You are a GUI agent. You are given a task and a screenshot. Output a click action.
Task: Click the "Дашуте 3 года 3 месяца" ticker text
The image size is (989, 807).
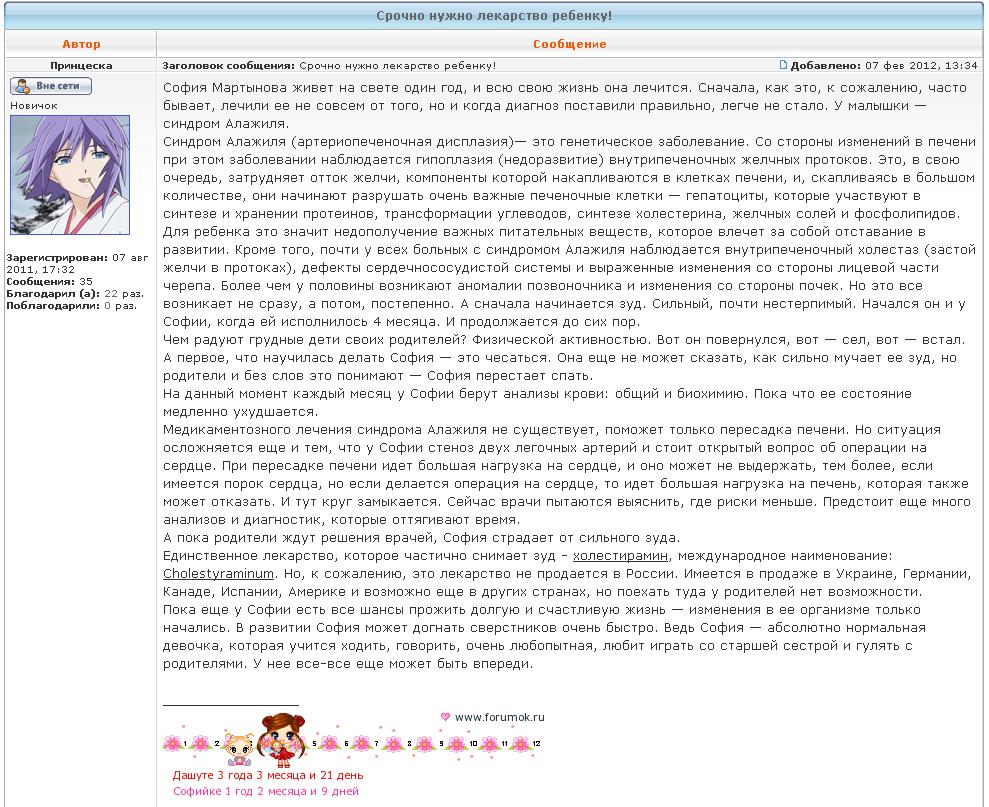coord(267,775)
